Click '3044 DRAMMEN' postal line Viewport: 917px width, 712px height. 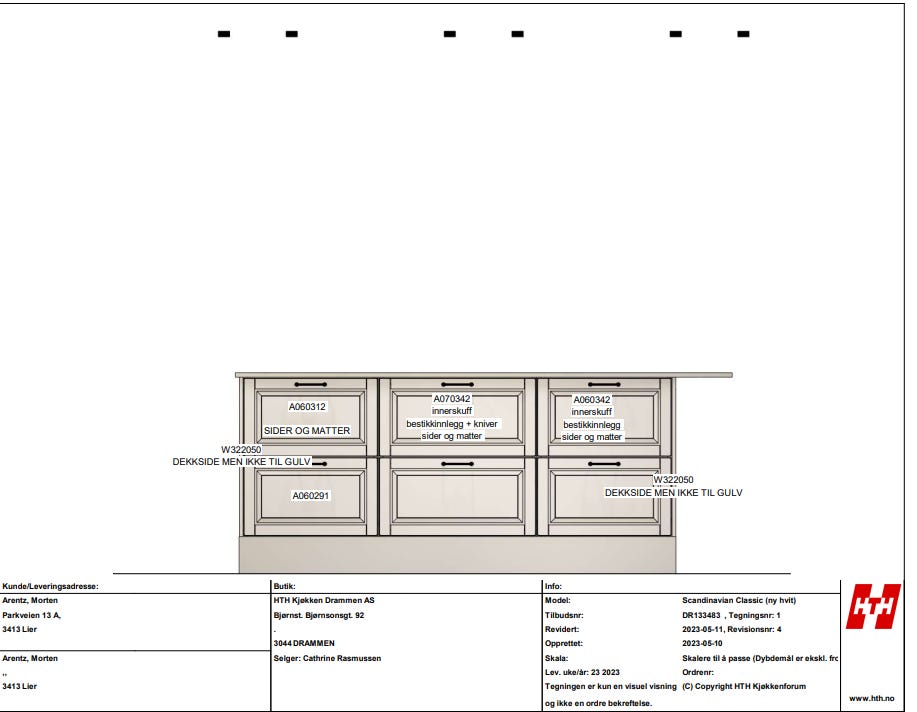[x=304, y=643]
